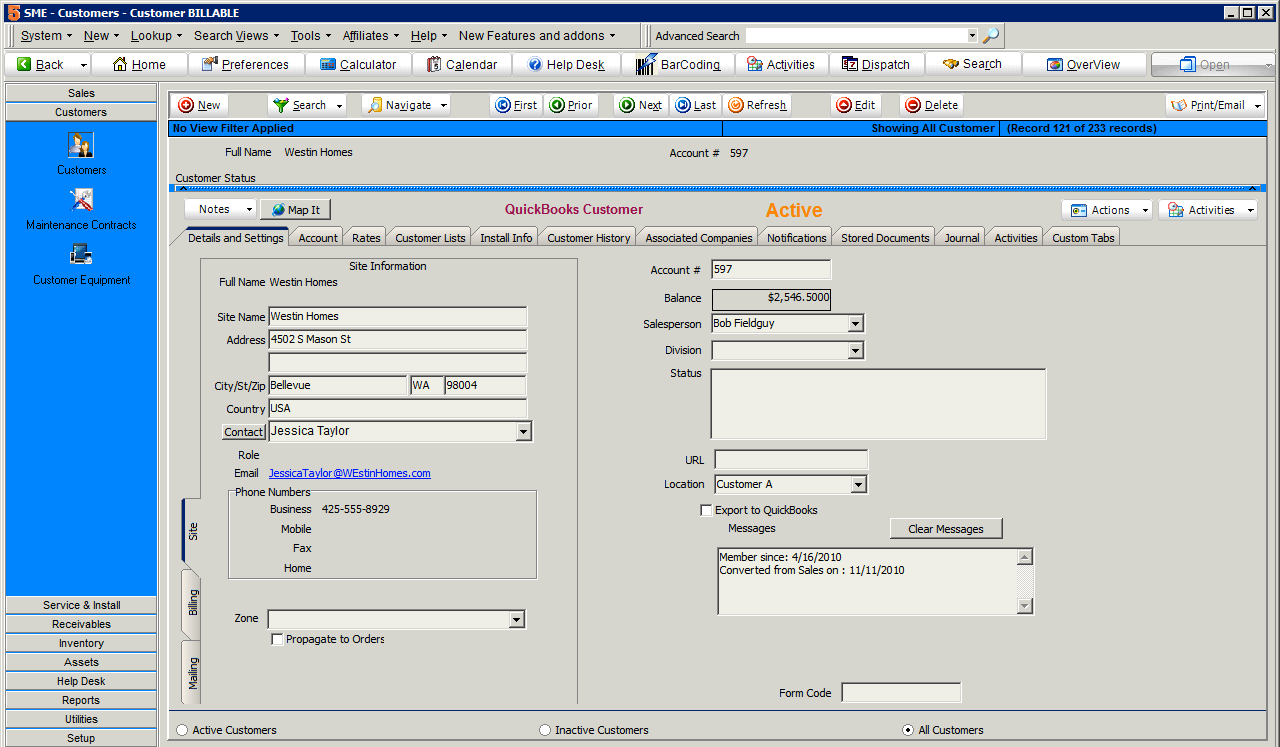The width and height of the screenshot is (1280, 747).
Task: Open the Inventory section
Action: (x=81, y=643)
